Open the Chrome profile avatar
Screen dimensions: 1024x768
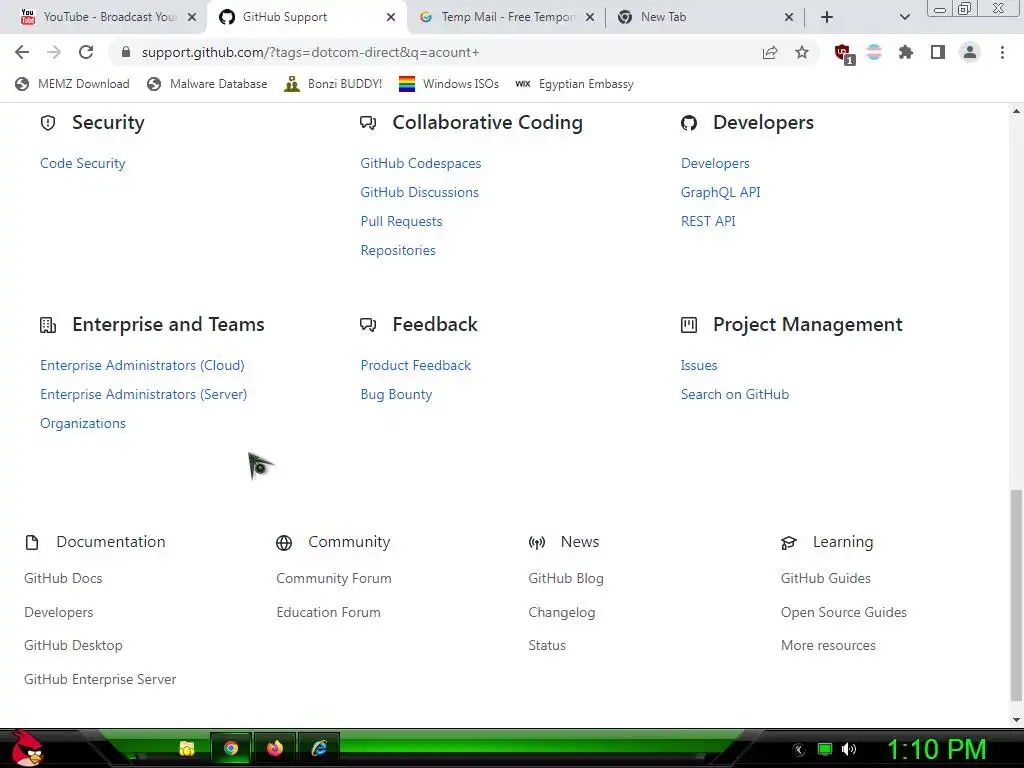[970, 52]
